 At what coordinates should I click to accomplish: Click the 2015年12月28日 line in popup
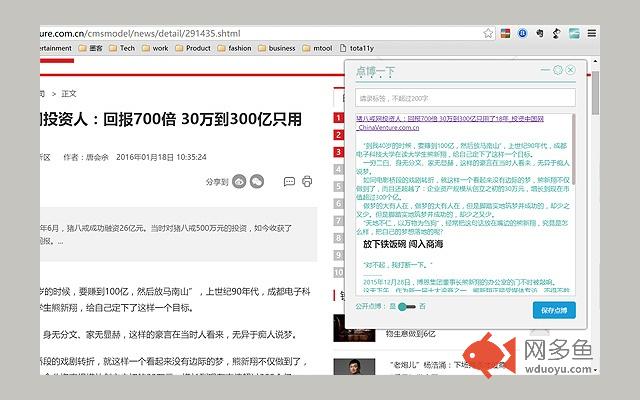point(458,282)
